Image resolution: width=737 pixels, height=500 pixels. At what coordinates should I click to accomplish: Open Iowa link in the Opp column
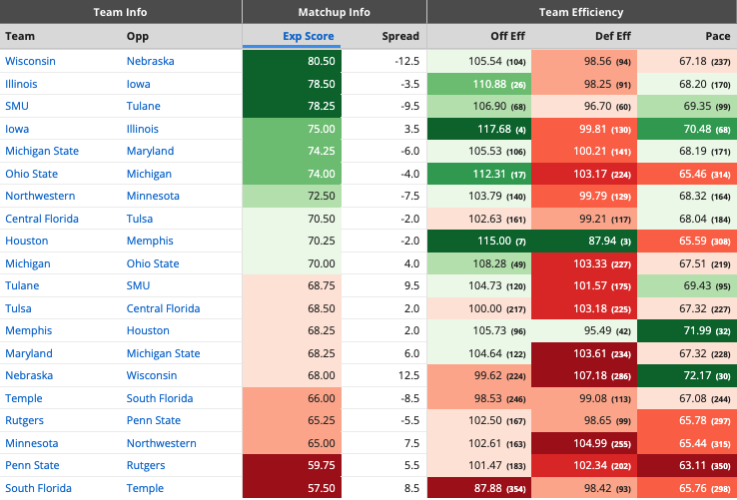138,84
